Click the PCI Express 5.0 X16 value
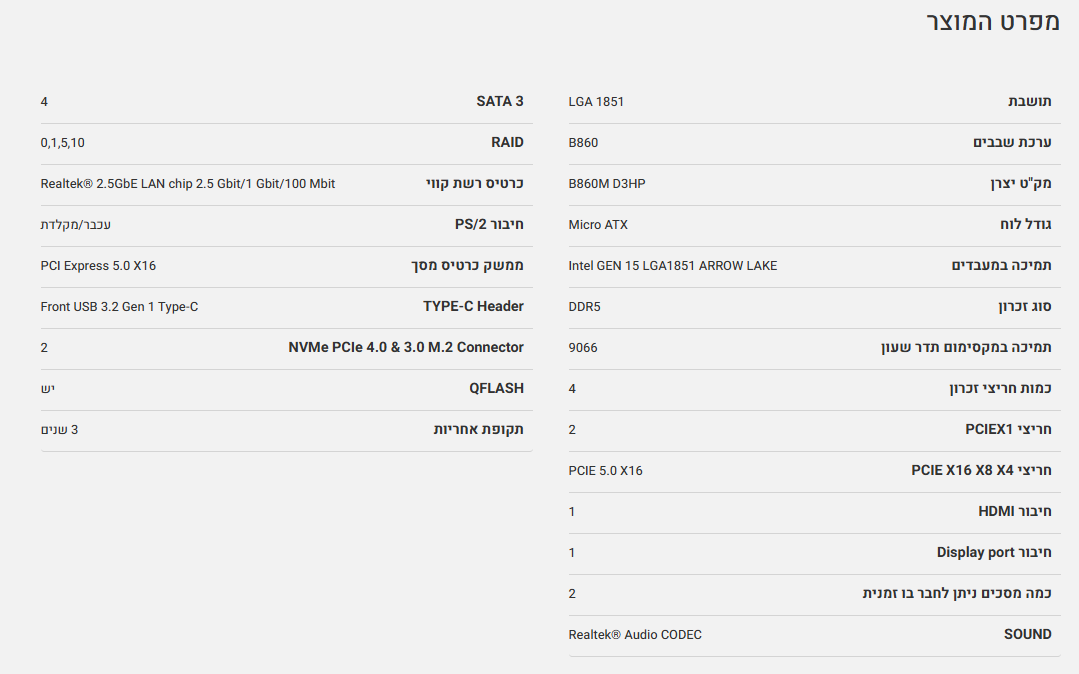 (x=98, y=266)
